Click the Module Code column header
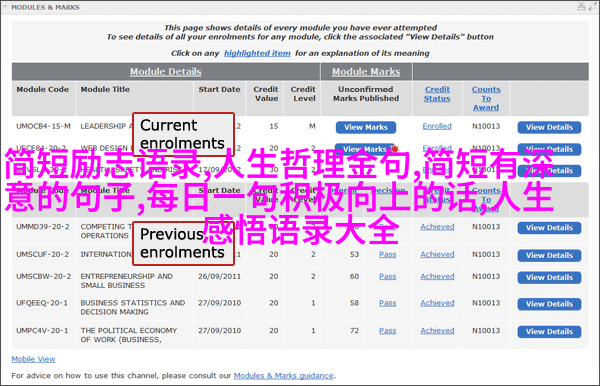 [42, 89]
